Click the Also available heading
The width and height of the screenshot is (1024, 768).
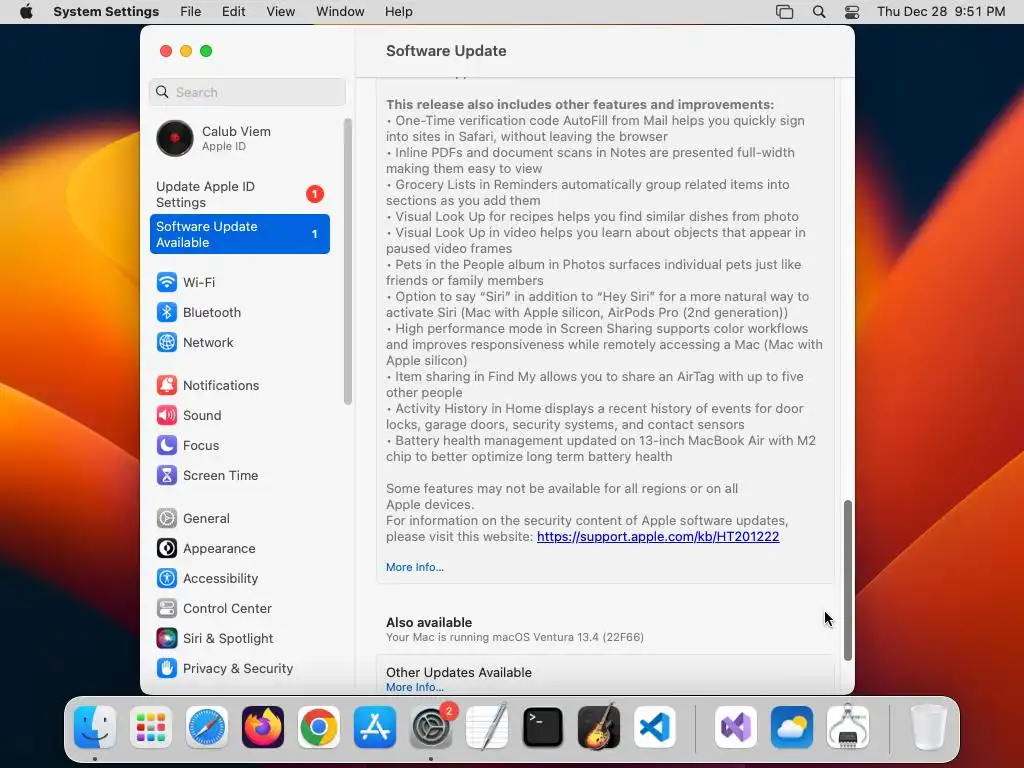pyautogui.click(x=429, y=622)
